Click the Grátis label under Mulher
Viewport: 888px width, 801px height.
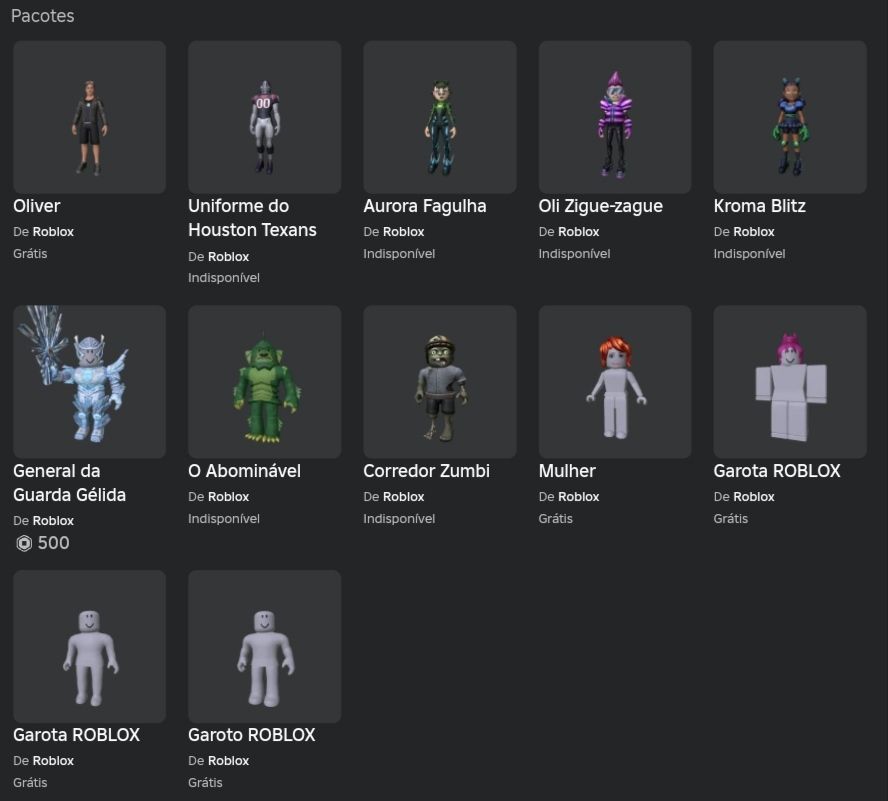556,519
